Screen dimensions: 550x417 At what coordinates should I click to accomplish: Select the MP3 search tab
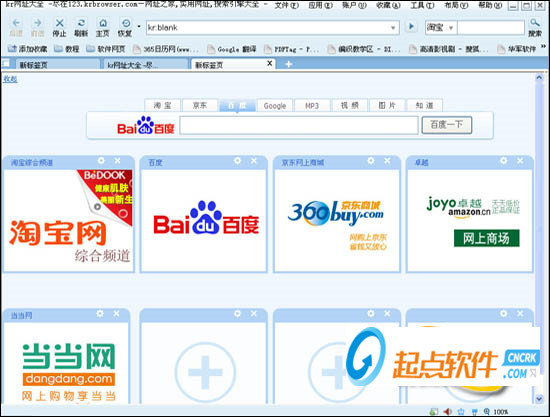tap(312, 106)
